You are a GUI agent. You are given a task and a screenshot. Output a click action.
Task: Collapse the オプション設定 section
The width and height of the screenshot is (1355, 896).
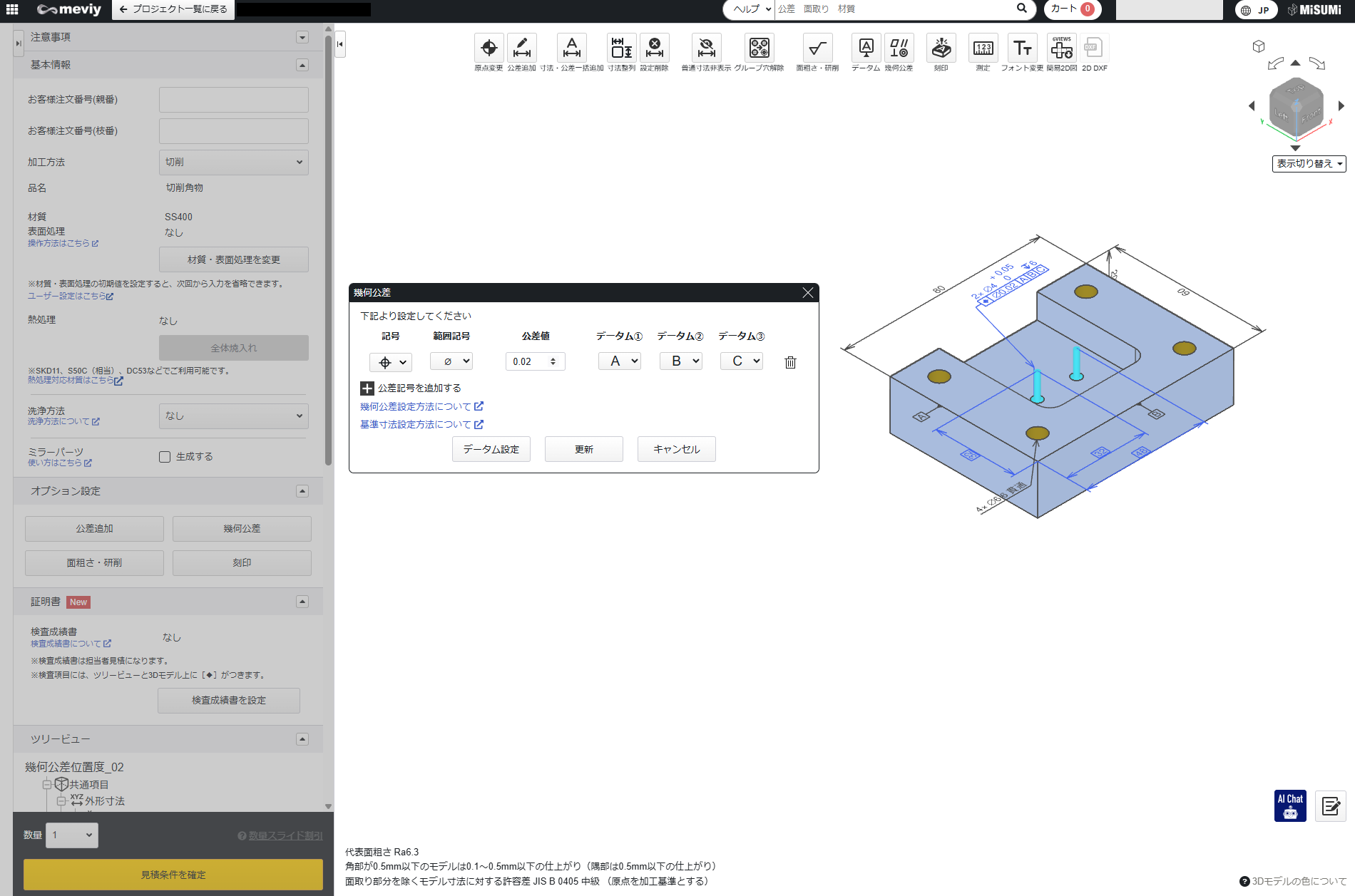tap(302, 491)
